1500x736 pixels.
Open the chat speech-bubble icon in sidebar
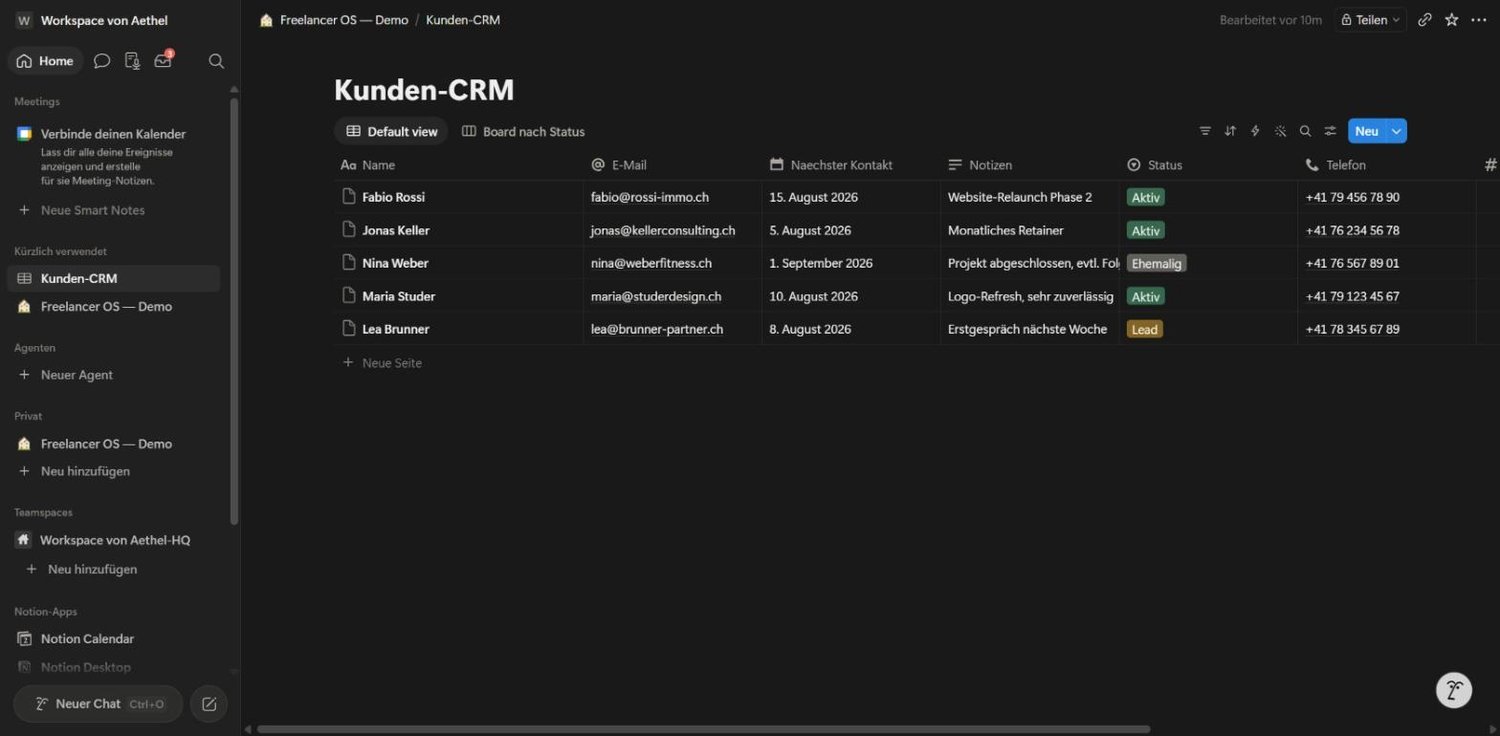tap(102, 61)
